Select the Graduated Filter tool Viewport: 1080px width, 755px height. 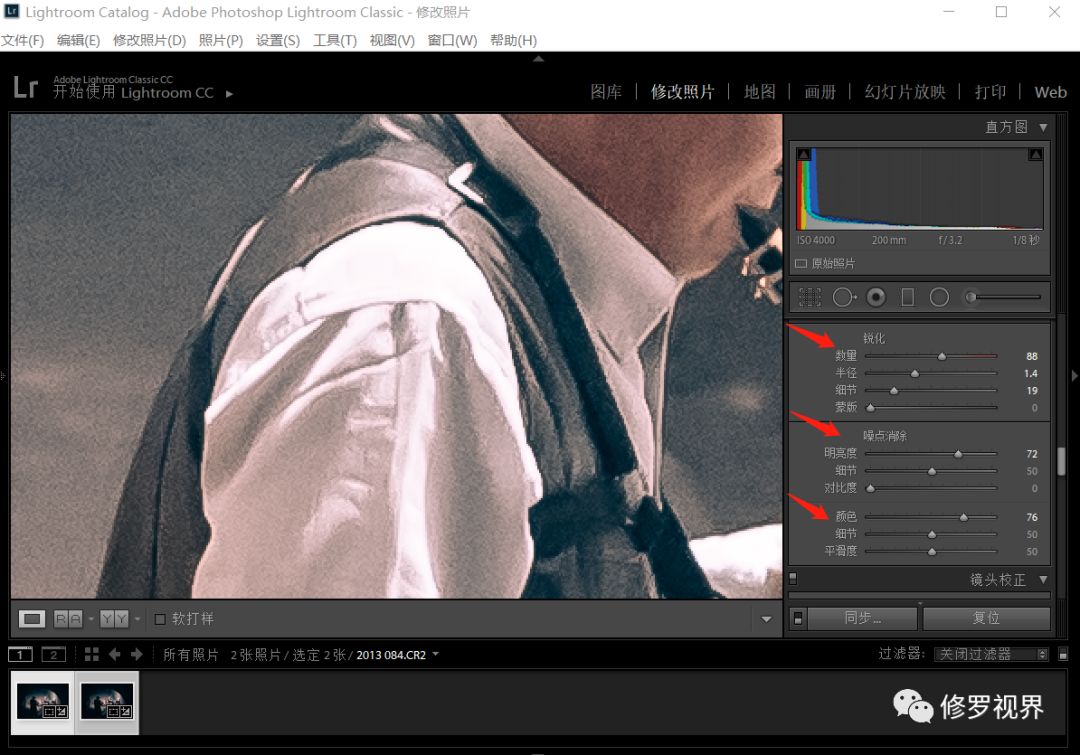click(x=908, y=297)
